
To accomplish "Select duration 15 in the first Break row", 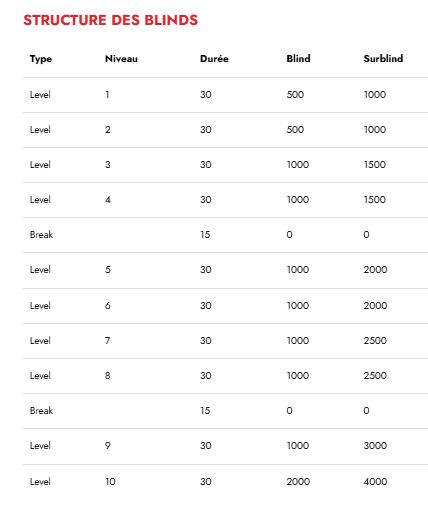I will tap(205, 235).
